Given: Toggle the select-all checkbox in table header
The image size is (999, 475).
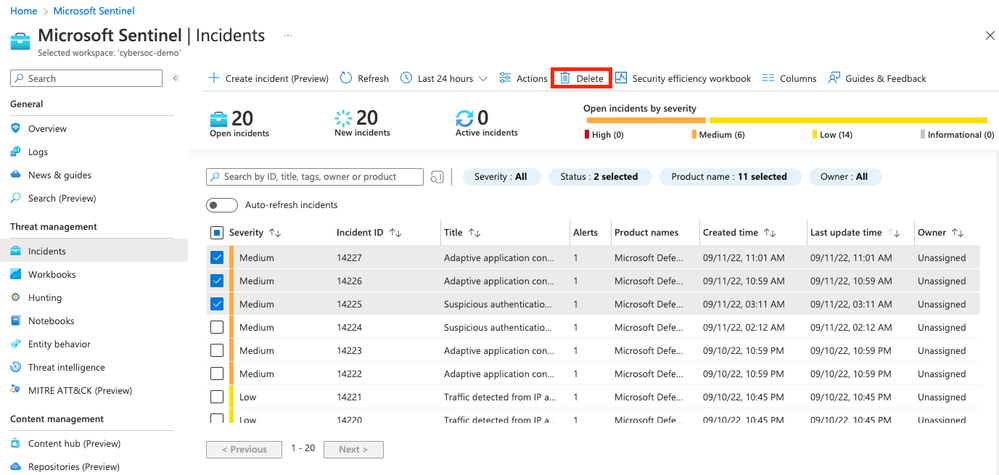Looking at the screenshot, I should pos(217,233).
